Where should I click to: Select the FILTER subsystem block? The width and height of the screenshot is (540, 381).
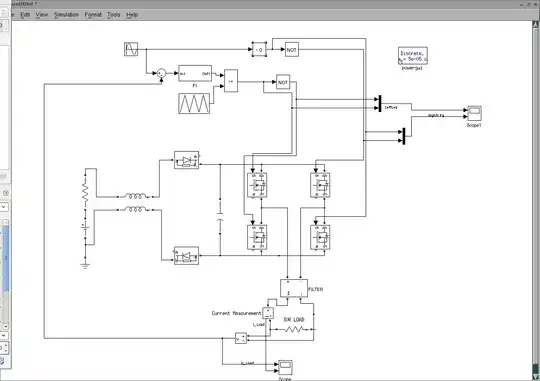[x=294, y=288]
